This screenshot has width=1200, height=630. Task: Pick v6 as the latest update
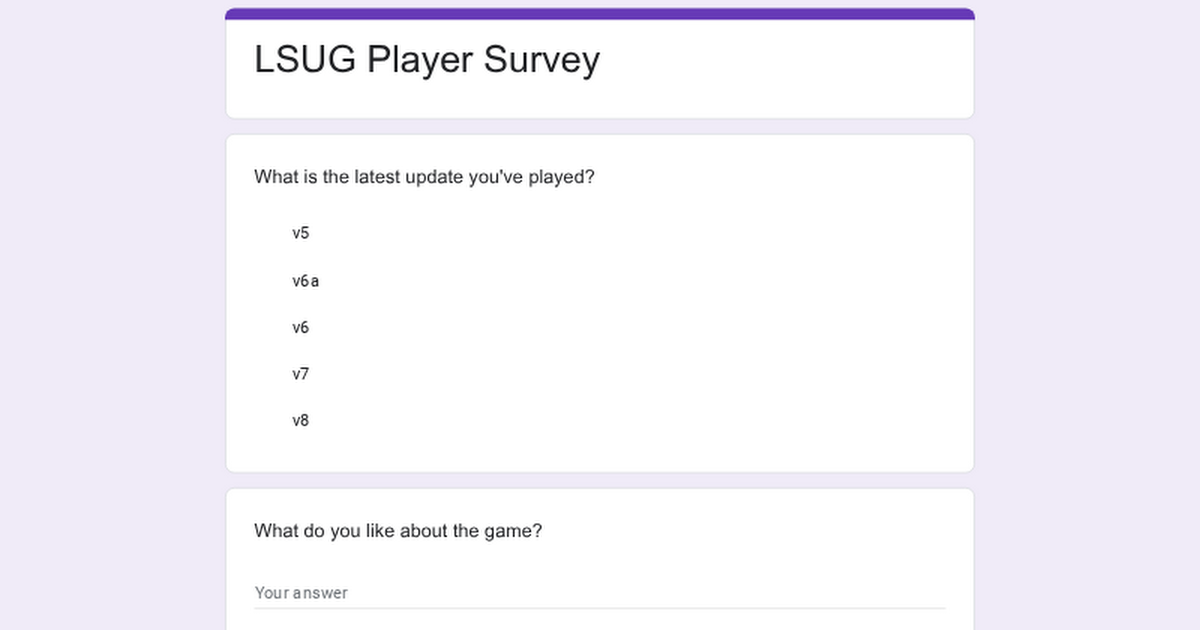301,327
